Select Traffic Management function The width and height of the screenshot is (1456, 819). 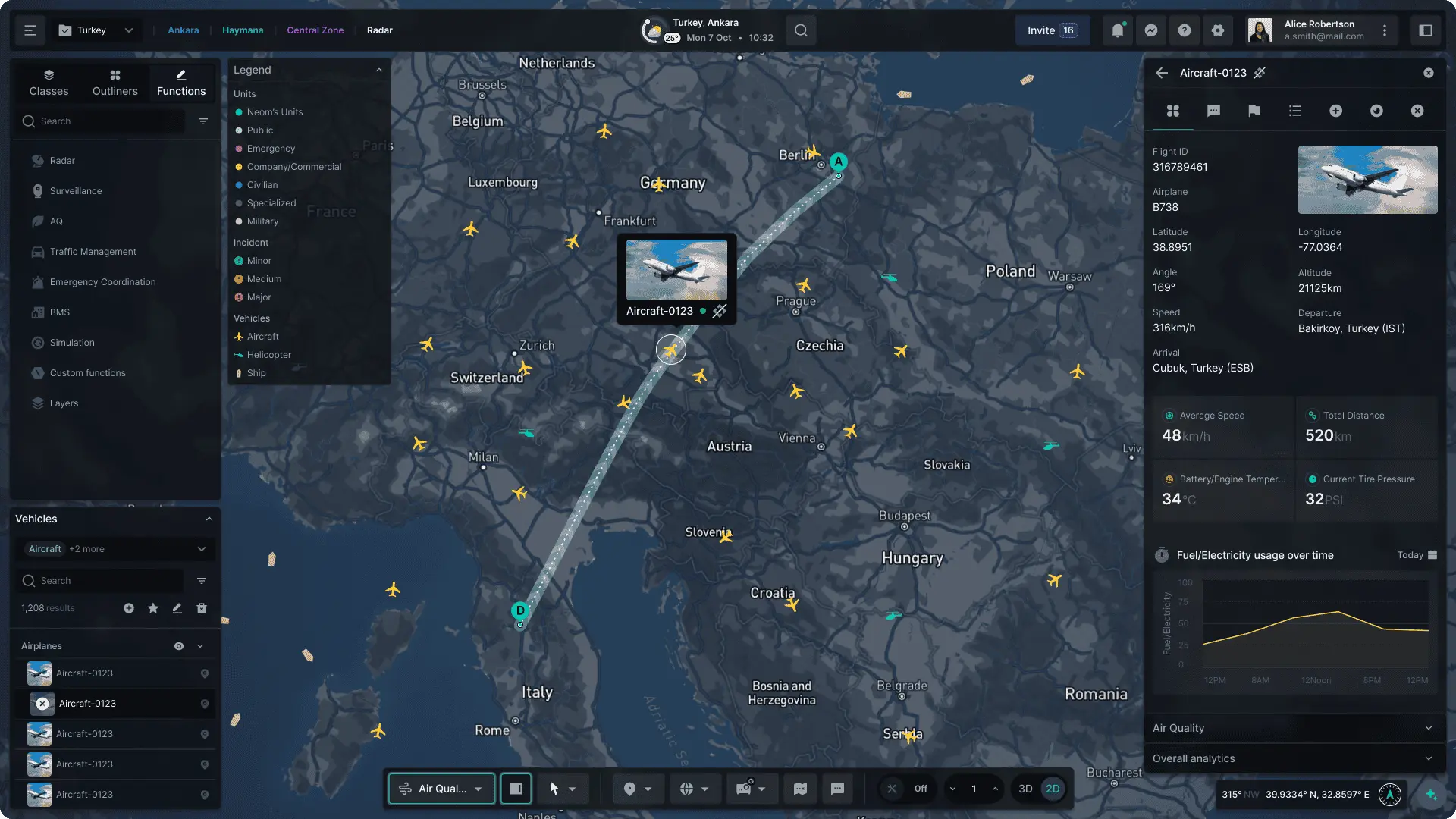click(x=93, y=252)
